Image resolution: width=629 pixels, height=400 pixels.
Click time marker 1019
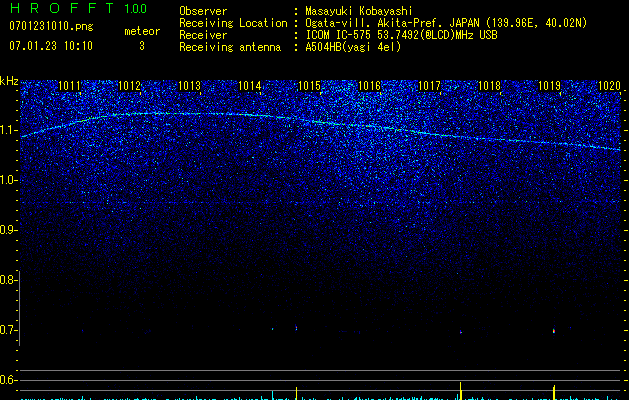pos(549,86)
